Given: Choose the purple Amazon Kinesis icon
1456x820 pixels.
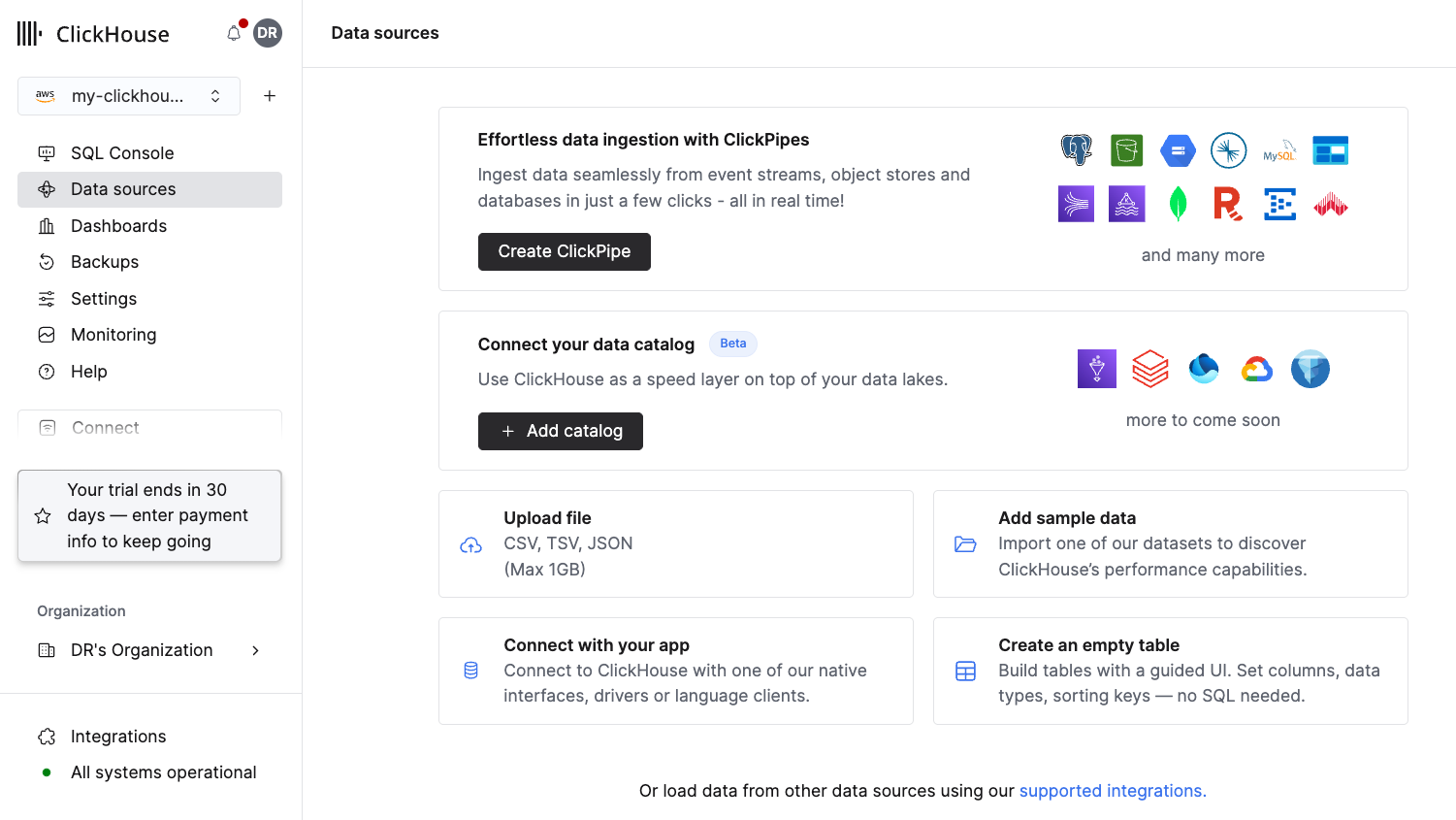Looking at the screenshot, I should 1076,204.
